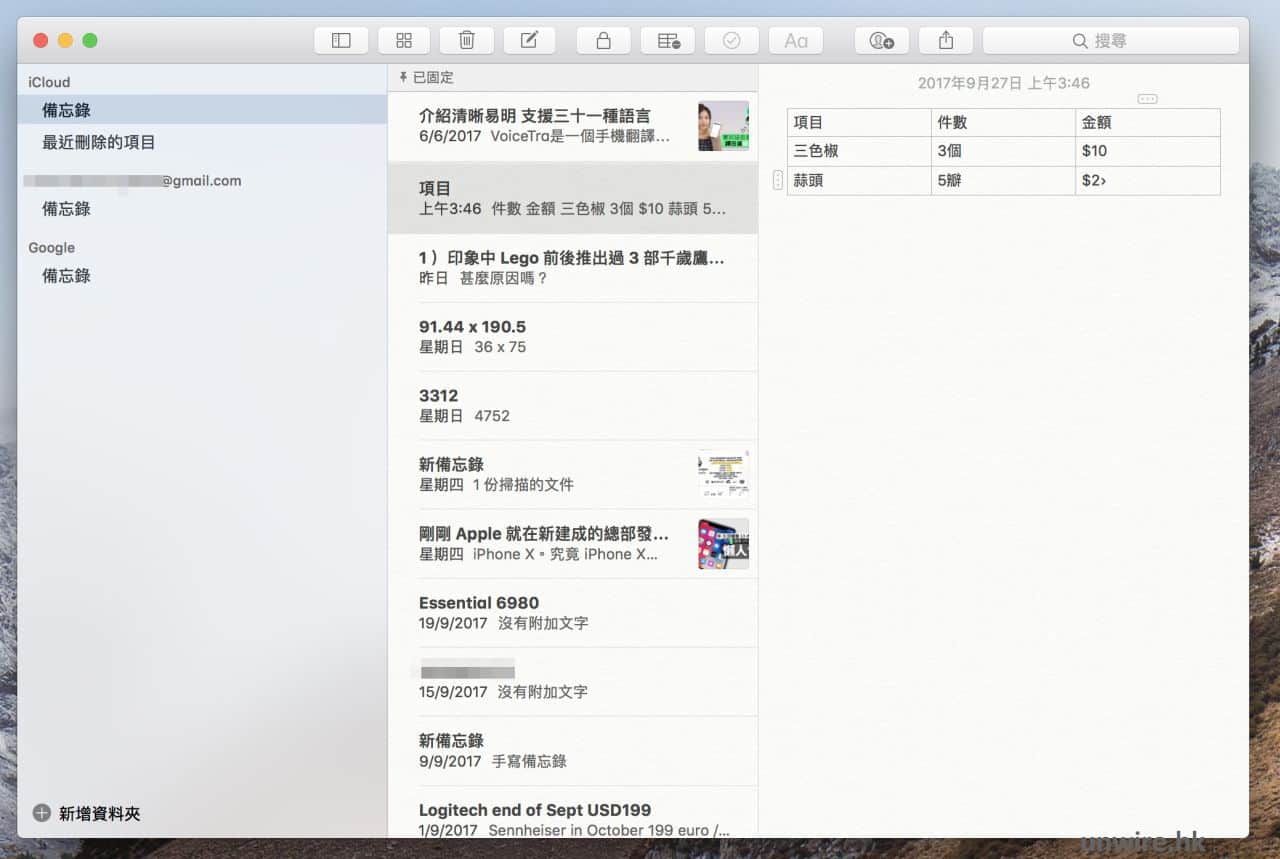1280x859 pixels.
Task: Click the table insert icon in toolbar
Action: (x=668, y=41)
